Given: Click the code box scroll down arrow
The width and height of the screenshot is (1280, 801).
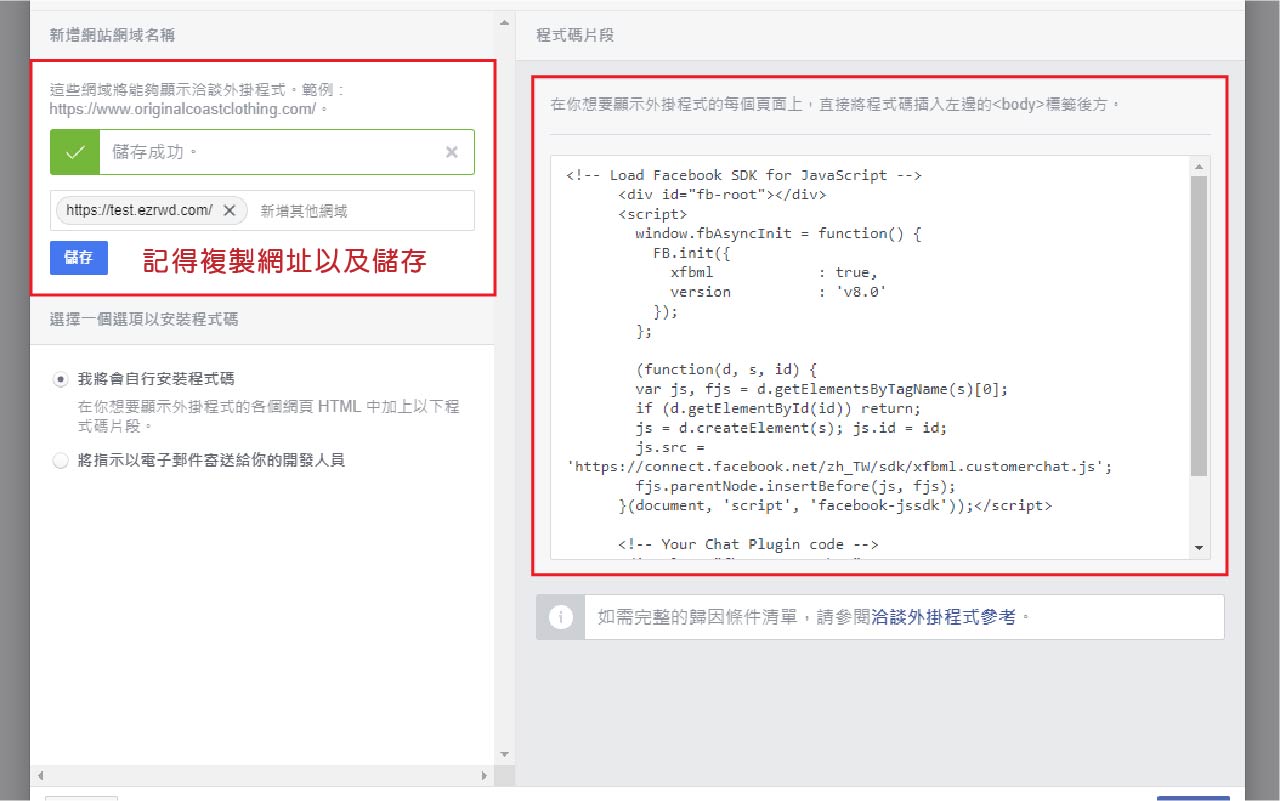Looking at the screenshot, I should (1199, 548).
